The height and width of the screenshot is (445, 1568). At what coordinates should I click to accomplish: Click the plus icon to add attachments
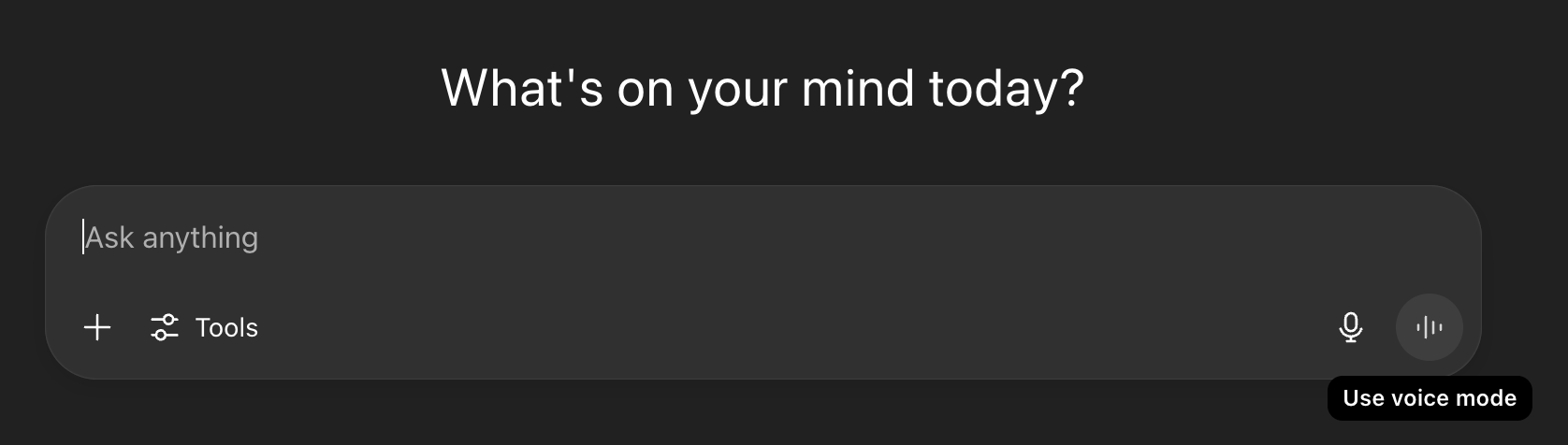click(x=97, y=327)
